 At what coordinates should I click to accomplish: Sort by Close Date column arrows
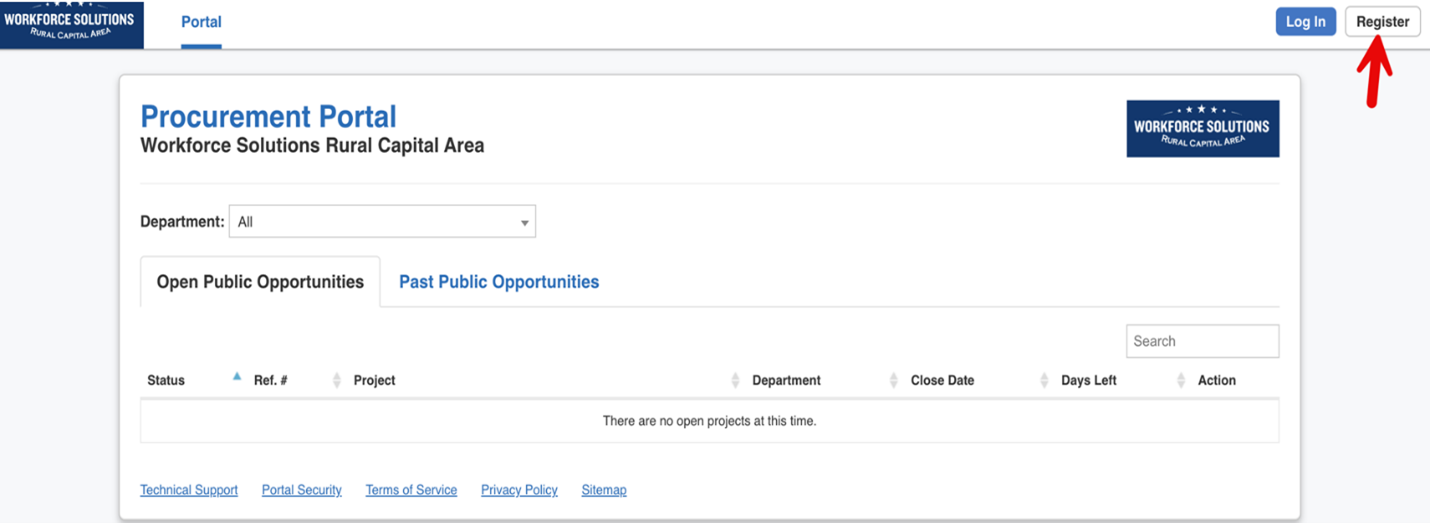click(x=1044, y=380)
